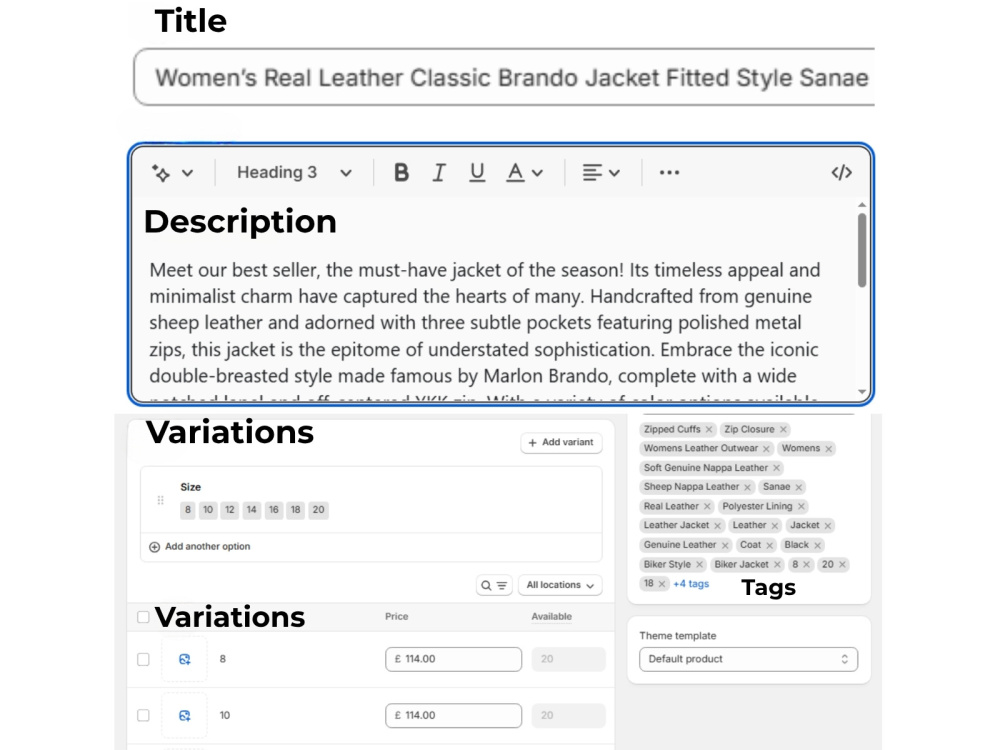Select the size 10 option chip
Screen dimensions: 1000x750
click(208, 510)
